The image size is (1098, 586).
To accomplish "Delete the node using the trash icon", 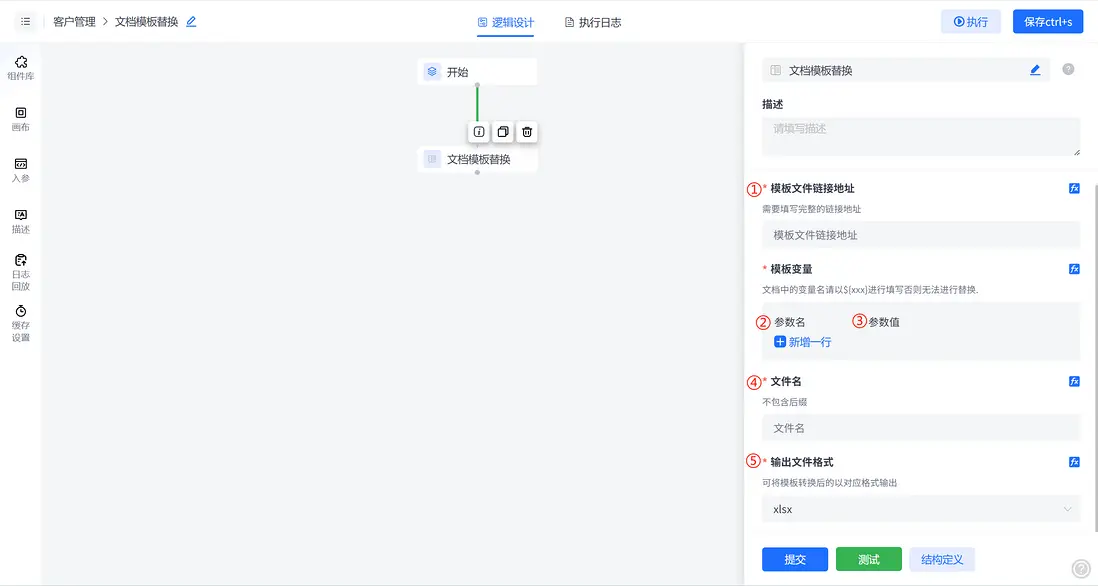I will pos(527,131).
